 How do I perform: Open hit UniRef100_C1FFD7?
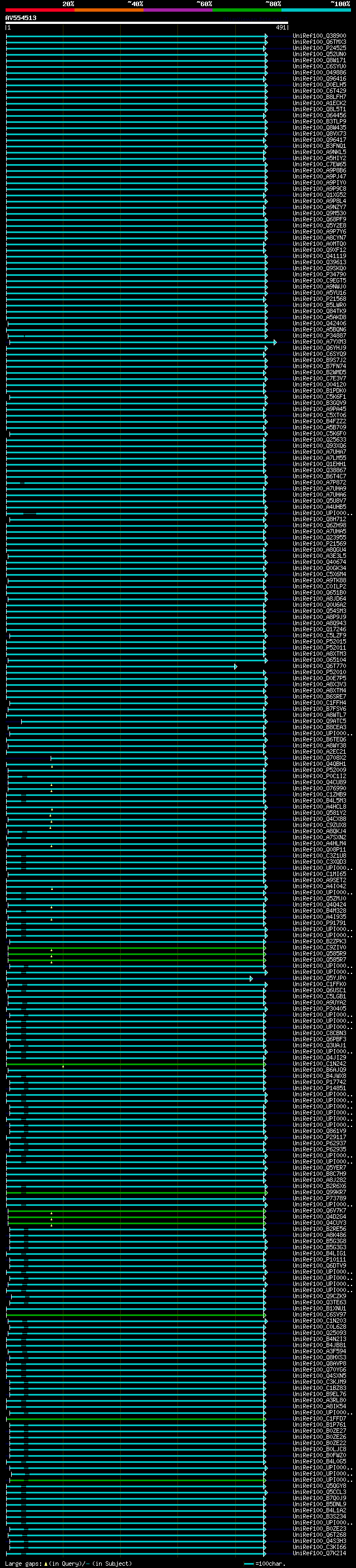(319, 1419)
